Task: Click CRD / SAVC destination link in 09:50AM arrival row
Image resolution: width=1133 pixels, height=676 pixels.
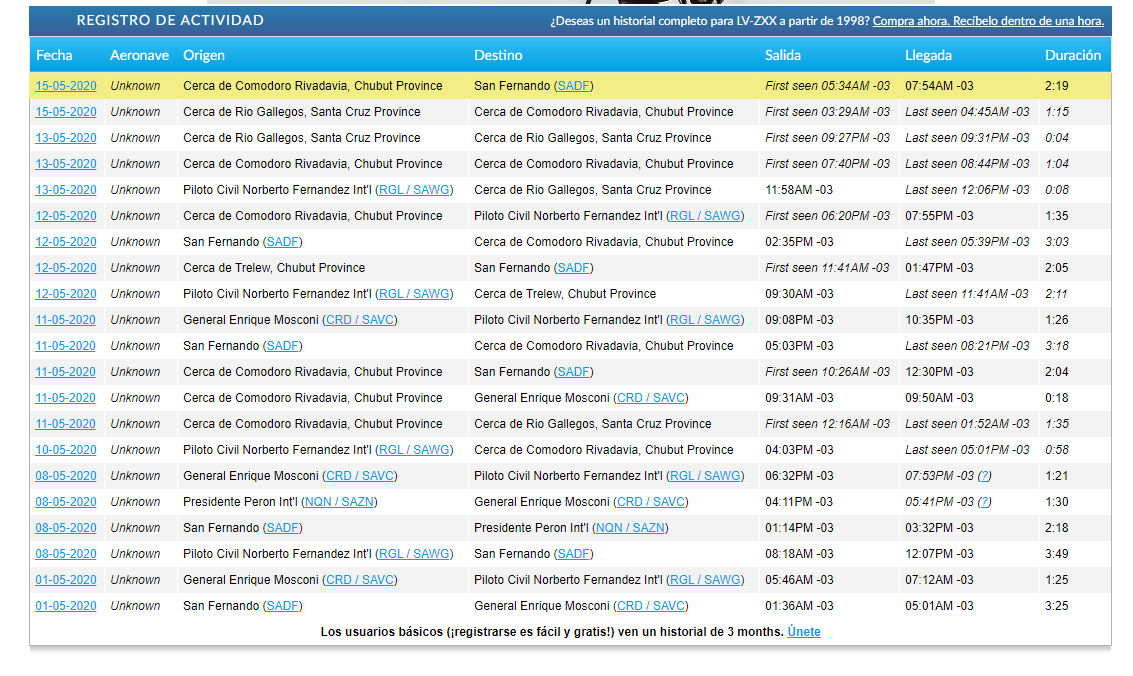Action: (x=651, y=398)
